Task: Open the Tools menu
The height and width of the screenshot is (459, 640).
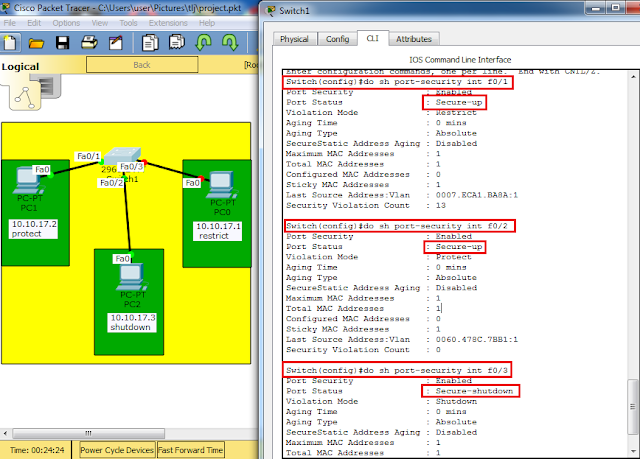Action: (128, 23)
